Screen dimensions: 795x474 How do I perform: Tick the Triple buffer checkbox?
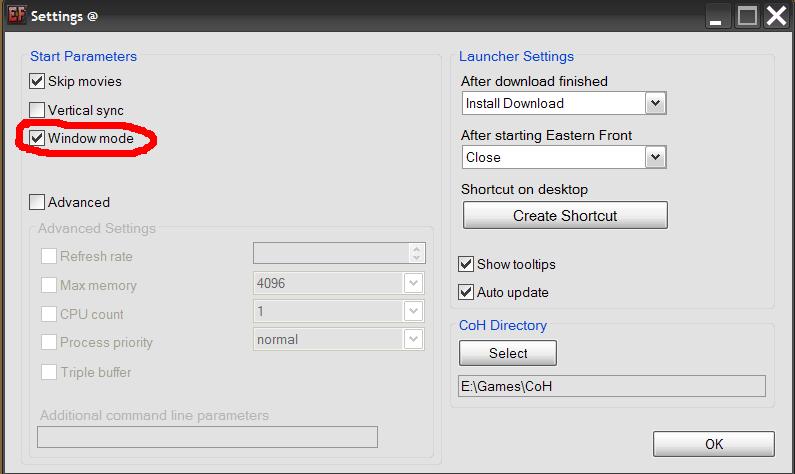(x=49, y=372)
